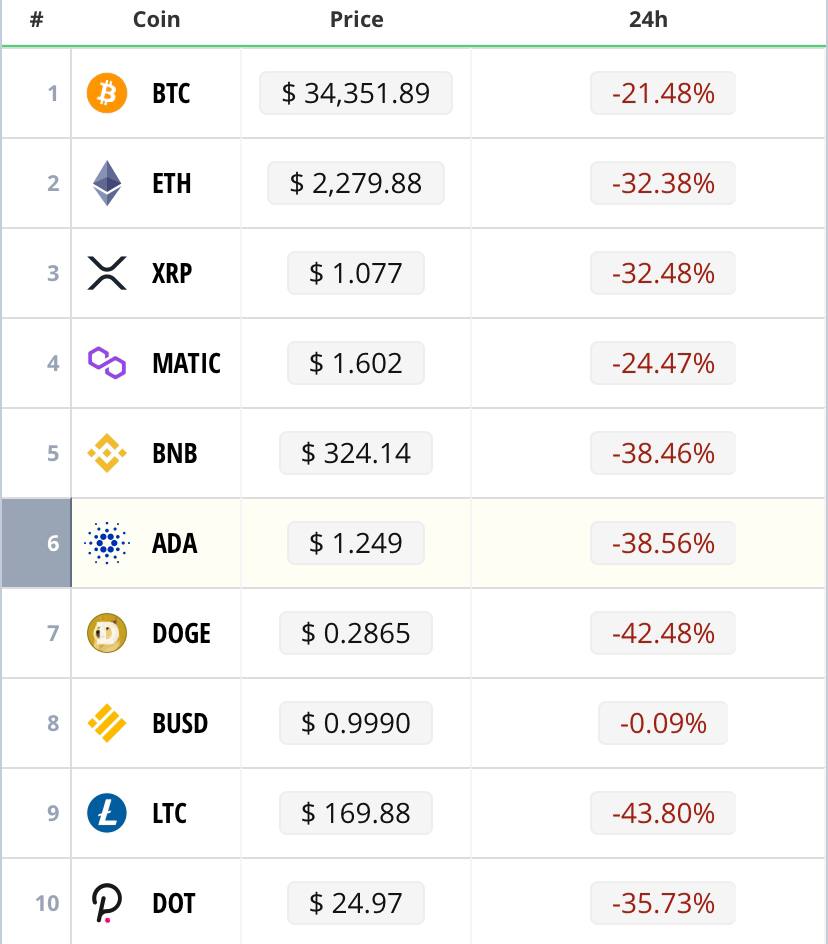Image resolution: width=828 pixels, height=944 pixels.
Task: Sort by the 24h column header
Action: coord(648,19)
